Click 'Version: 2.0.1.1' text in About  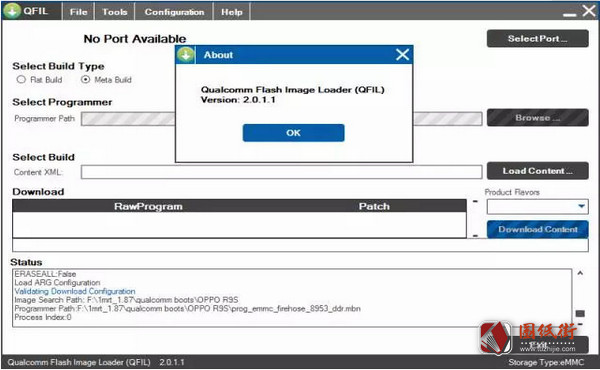point(238,100)
